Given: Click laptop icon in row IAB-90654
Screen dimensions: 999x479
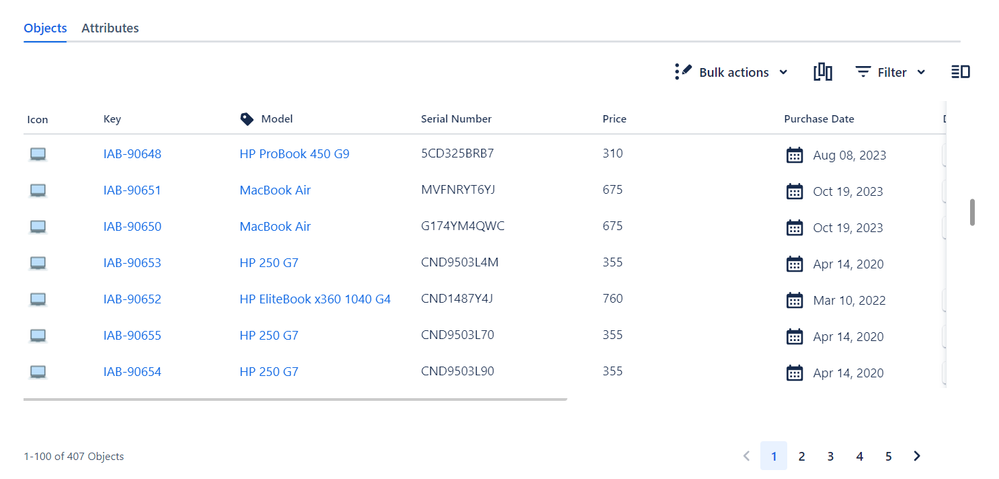Looking at the screenshot, I should tap(38, 372).
